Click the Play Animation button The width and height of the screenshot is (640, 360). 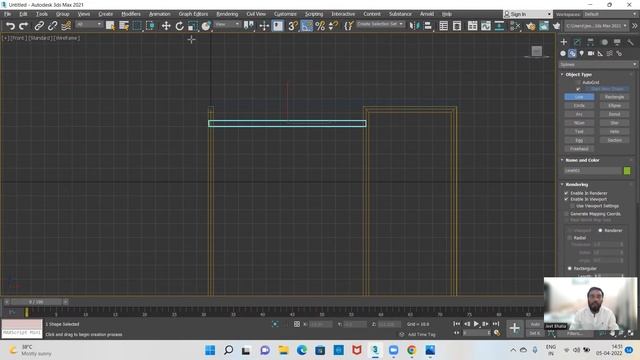[476, 324]
